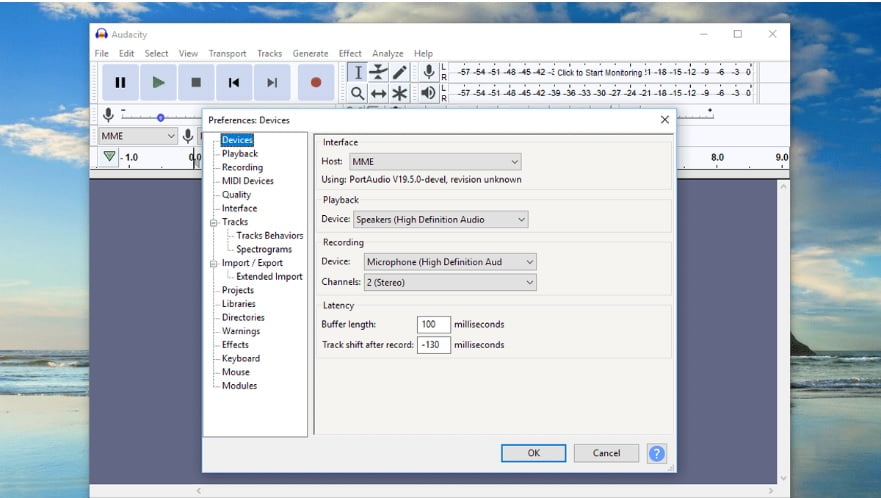Screen dimensions: 881x498
Task: Select Quality in preferences tree
Action: pos(236,194)
